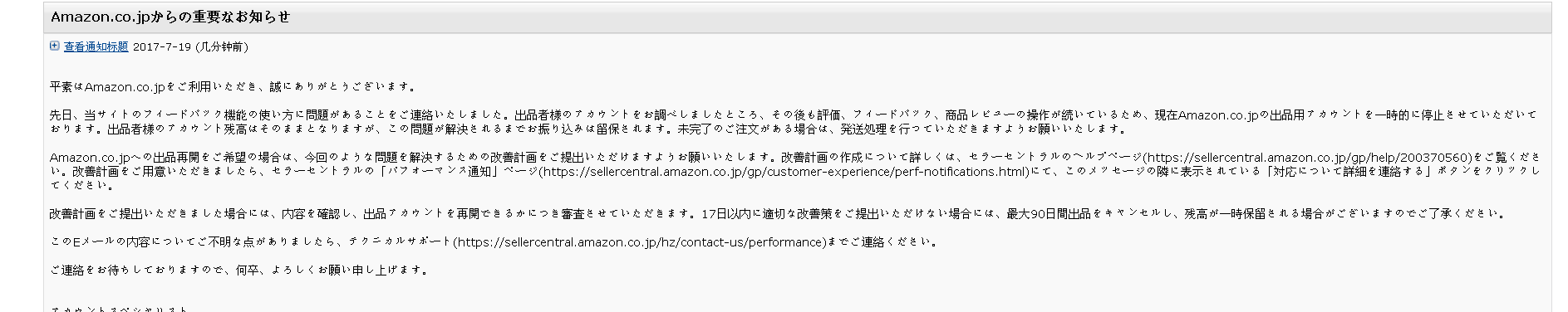Click the 'Amazon.co.jpからの重要なお知らせ' header title
This screenshot has width=1568, height=312.
(x=170, y=17)
